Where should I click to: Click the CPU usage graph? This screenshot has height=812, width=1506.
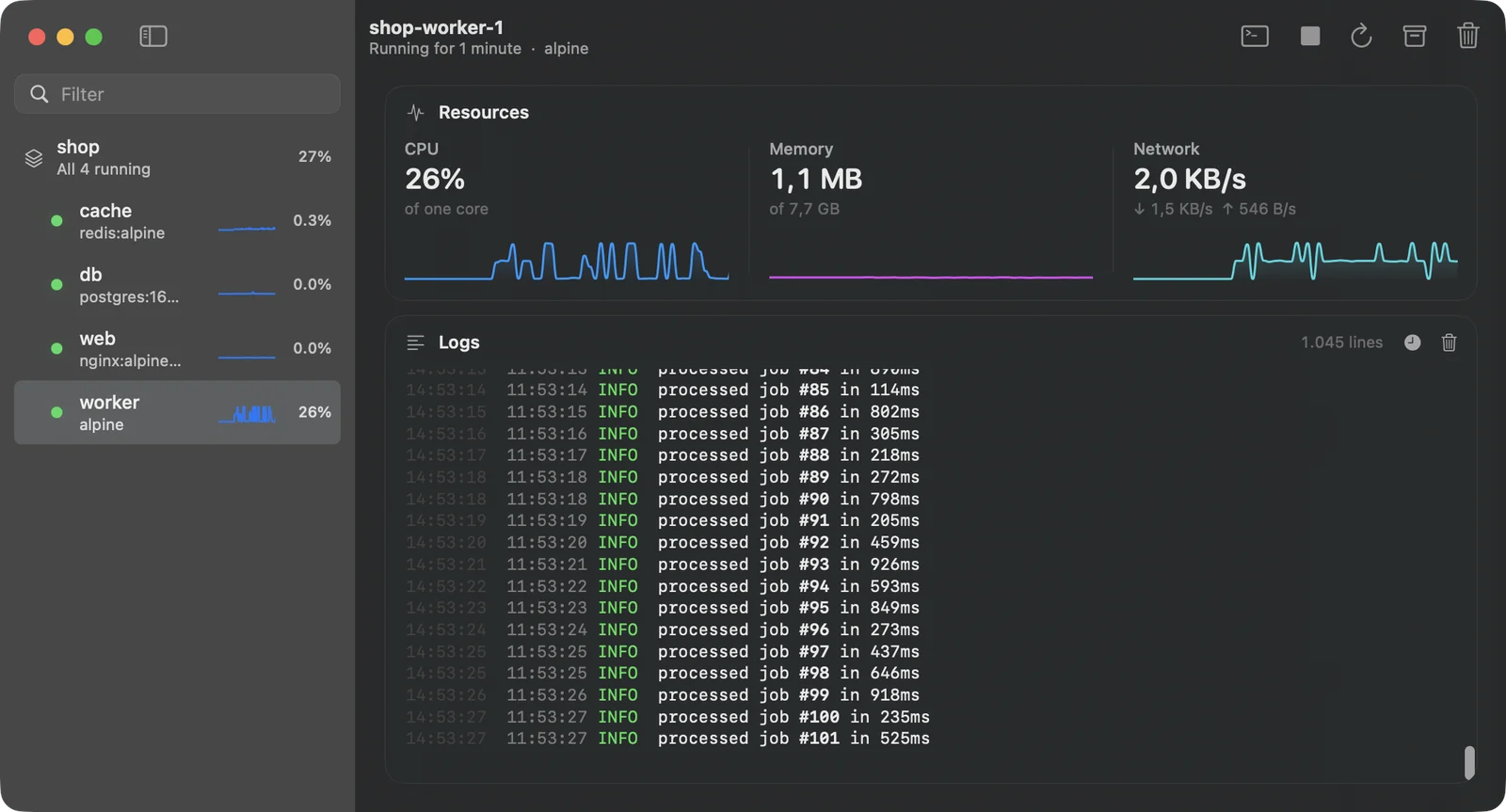567,261
